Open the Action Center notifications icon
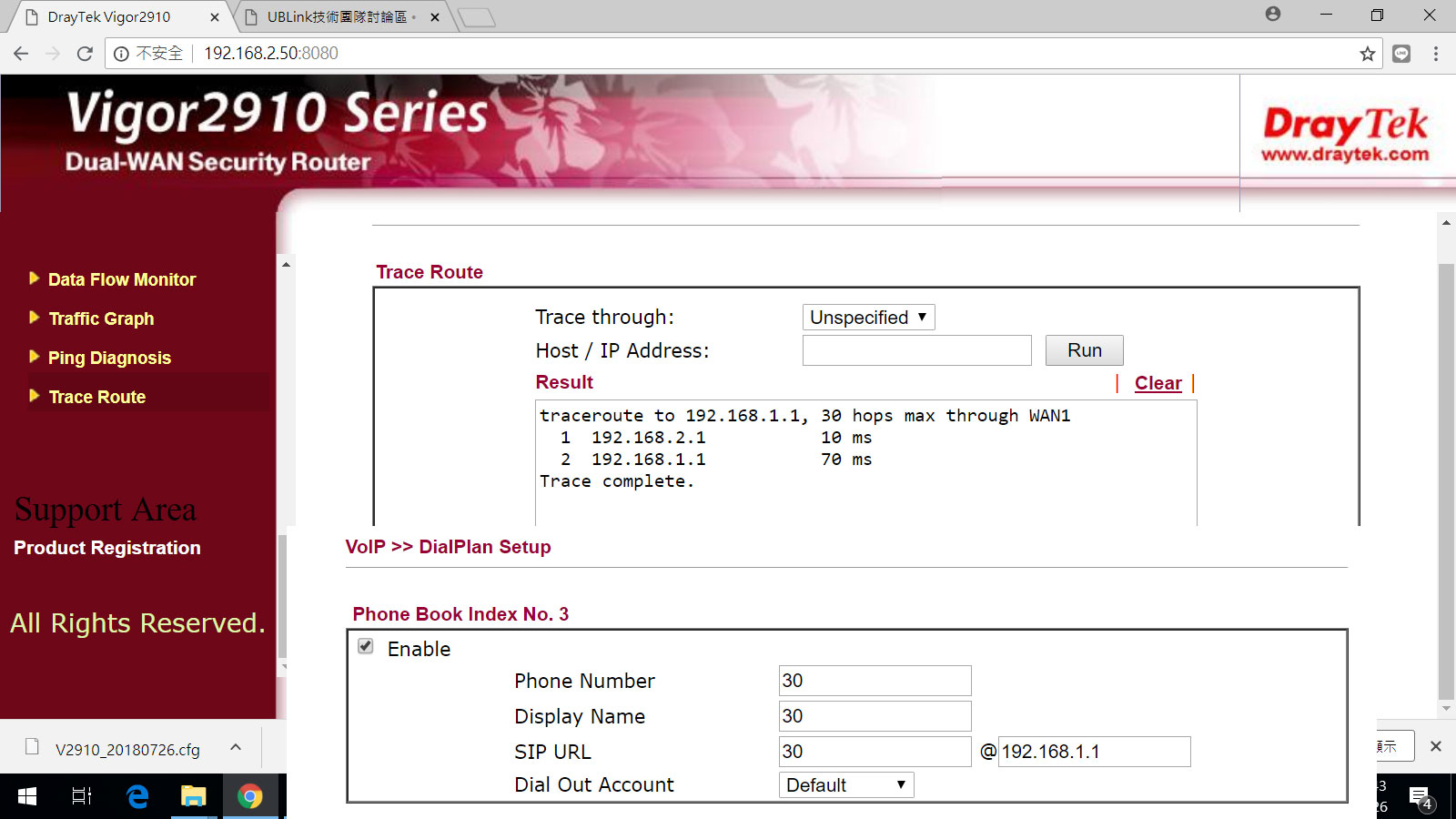1456x819 pixels. pos(1421,798)
